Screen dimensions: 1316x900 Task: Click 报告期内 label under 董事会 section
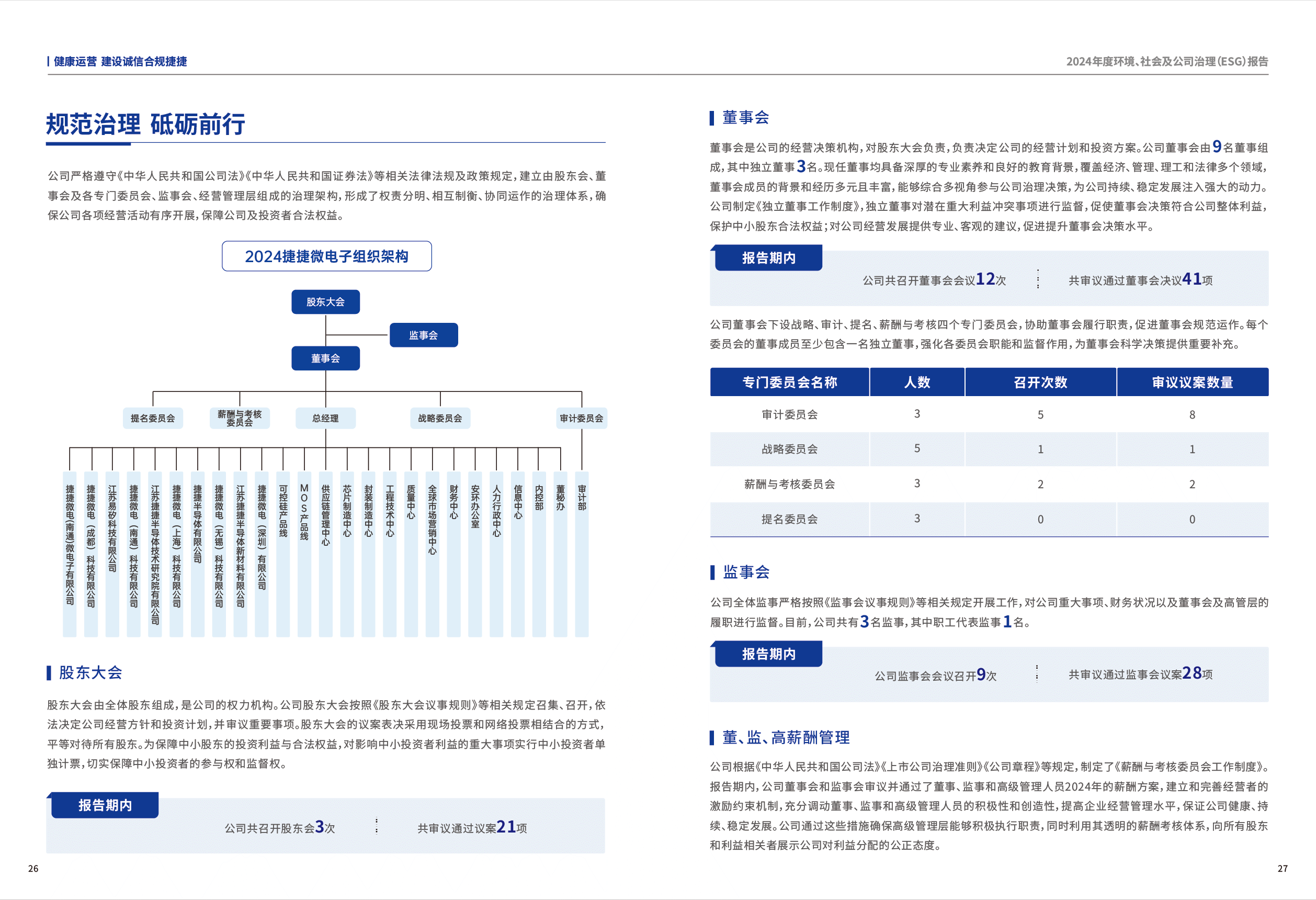[x=768, y=258]
